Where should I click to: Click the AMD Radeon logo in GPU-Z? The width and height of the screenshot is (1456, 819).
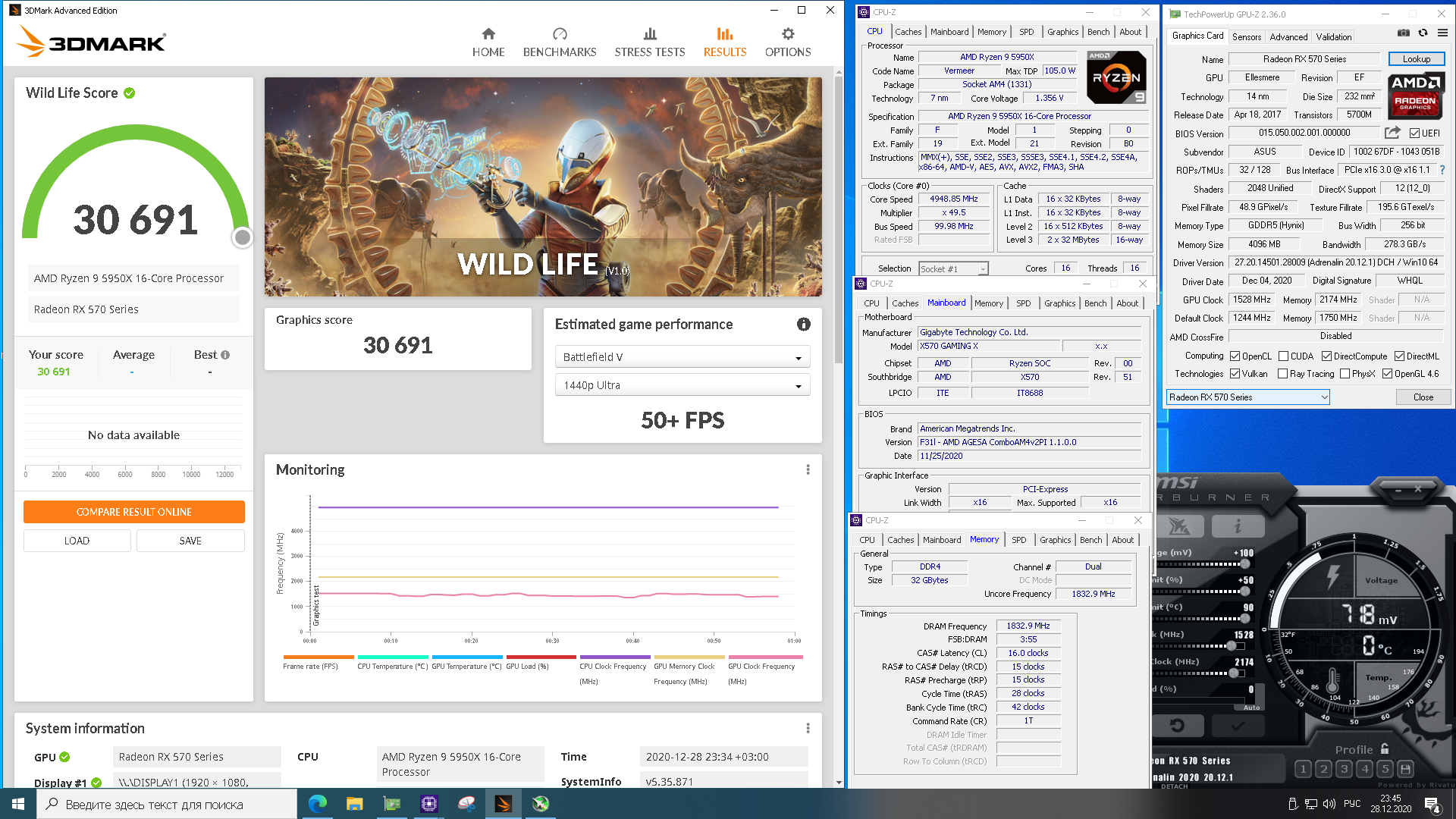tap(1416, 95)
